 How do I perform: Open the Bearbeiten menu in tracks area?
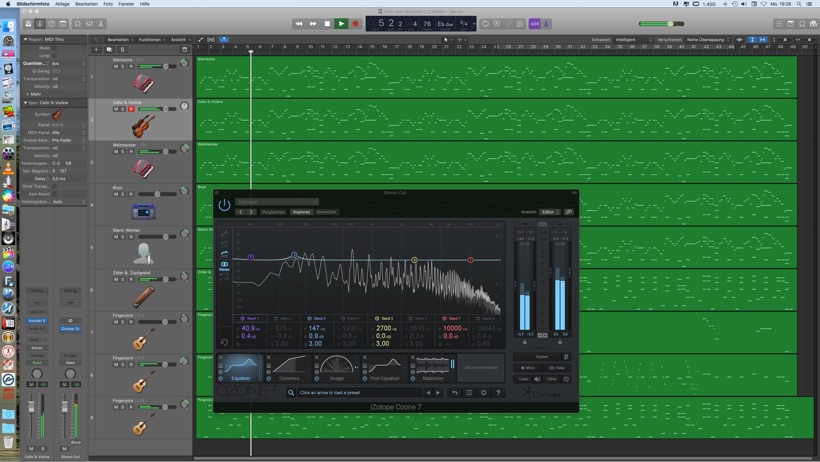pyautogui.click(x=120, y=39)
